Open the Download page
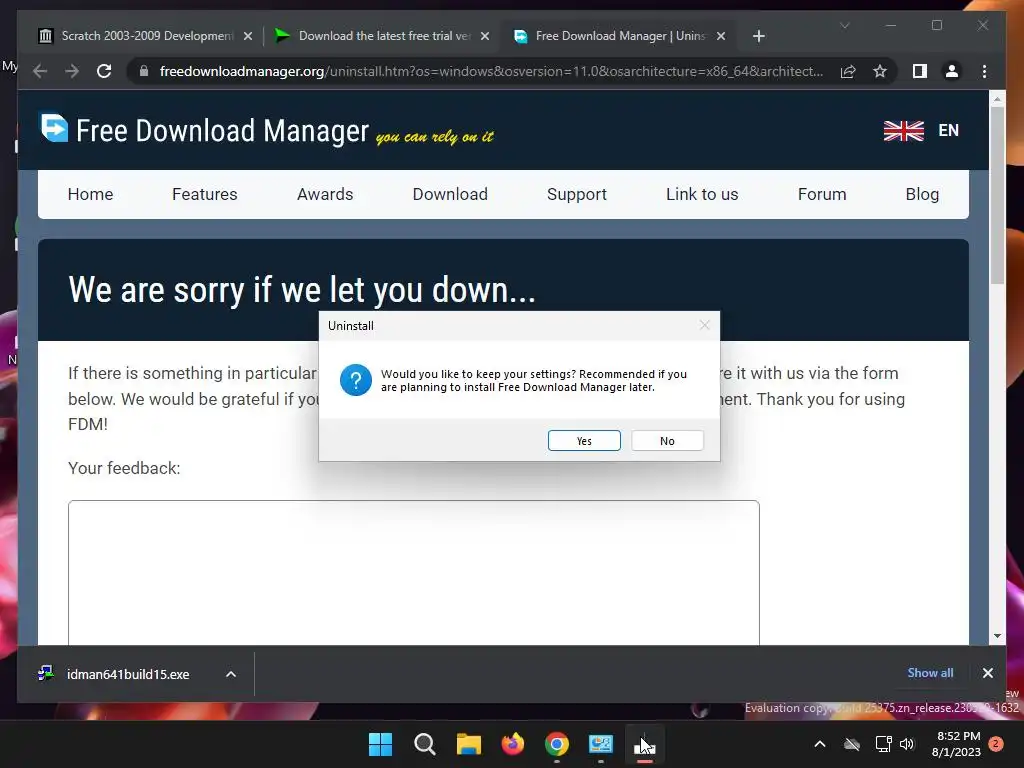Image resolution: width=1024 pixels, height=768 pixels. [450, 194]
